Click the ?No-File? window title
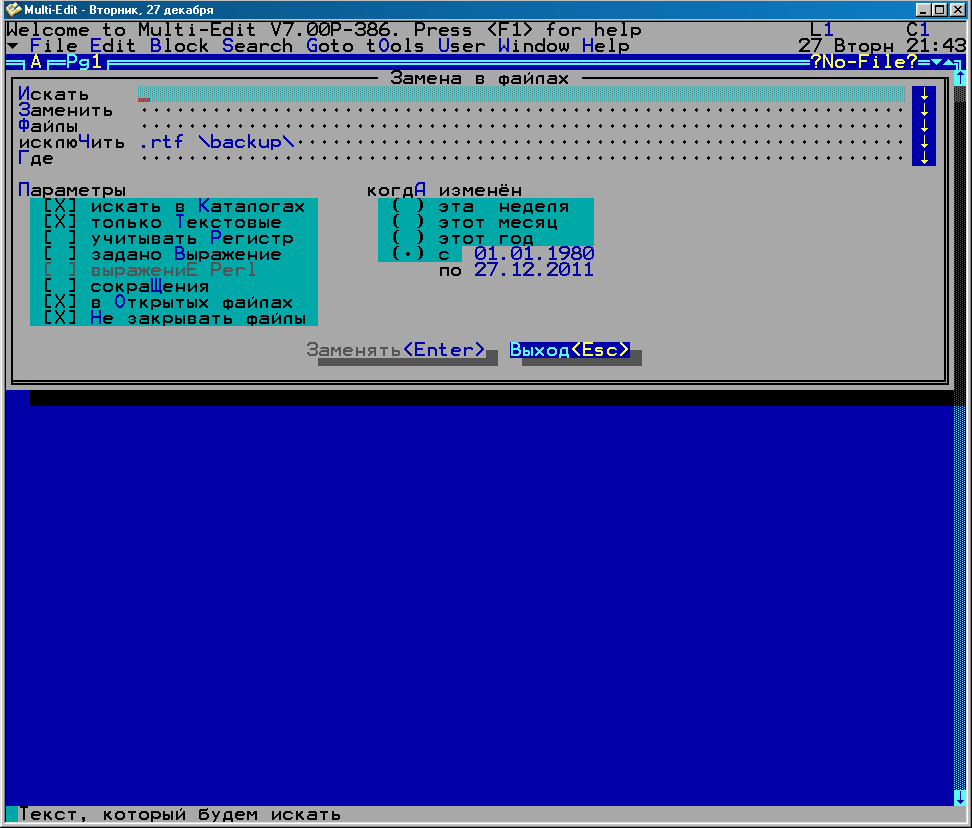 864,62
